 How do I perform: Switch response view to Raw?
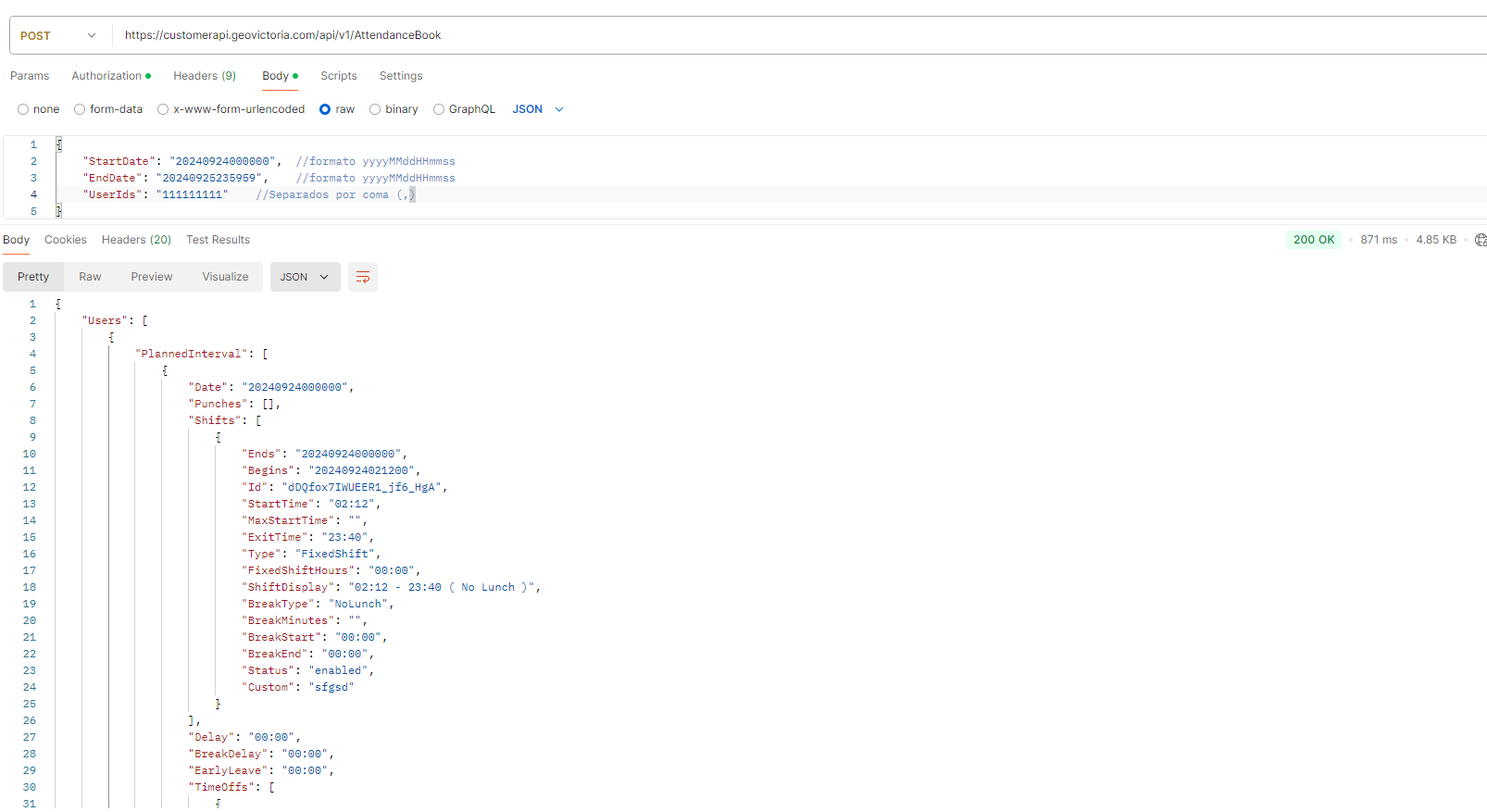pyautogui.click(x=90, y=277)
